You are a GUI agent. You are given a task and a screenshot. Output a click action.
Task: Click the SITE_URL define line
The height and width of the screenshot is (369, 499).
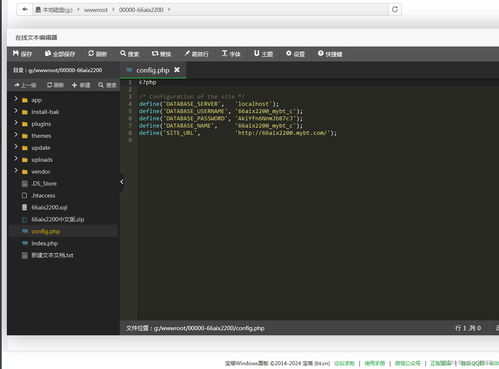238,133
